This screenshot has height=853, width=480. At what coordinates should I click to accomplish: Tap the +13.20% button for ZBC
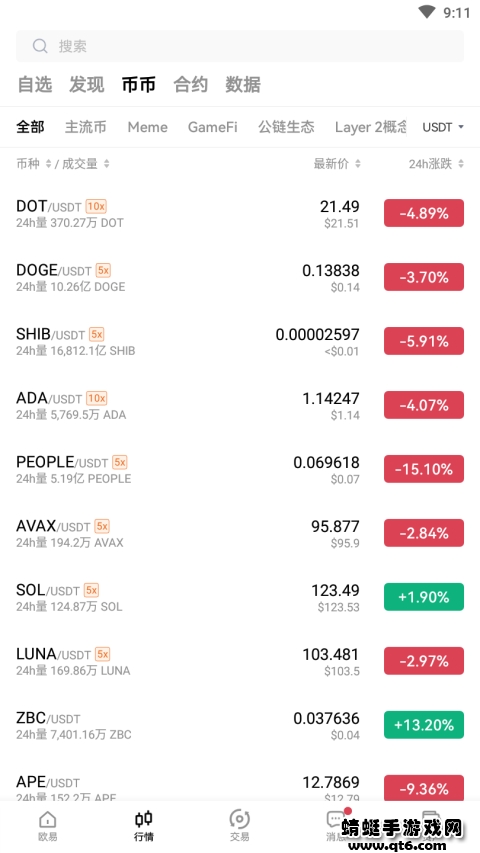(424, 725)
